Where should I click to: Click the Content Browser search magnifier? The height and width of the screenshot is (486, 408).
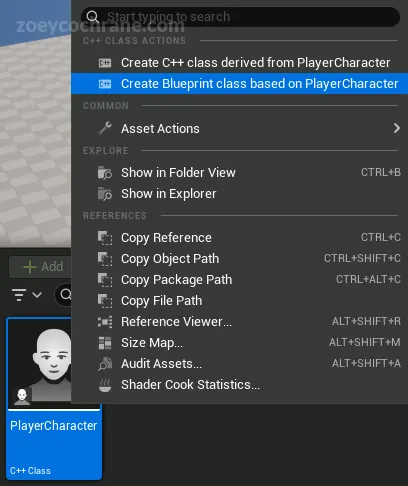tap(66, 294)
